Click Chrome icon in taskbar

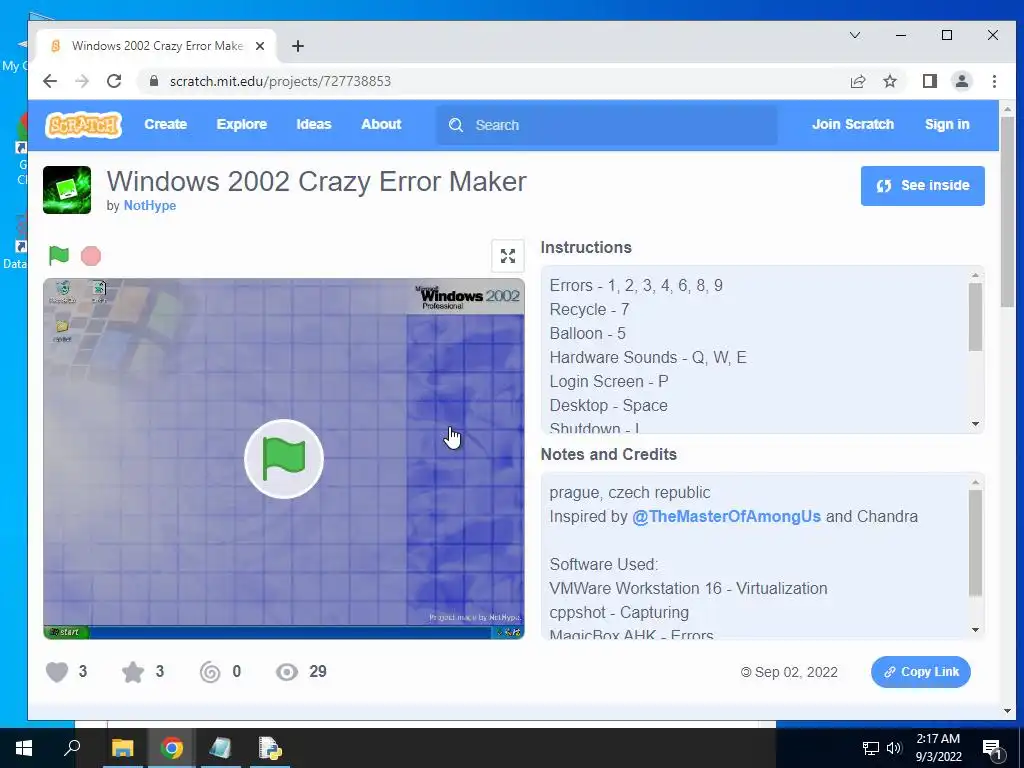coord(172,748)
